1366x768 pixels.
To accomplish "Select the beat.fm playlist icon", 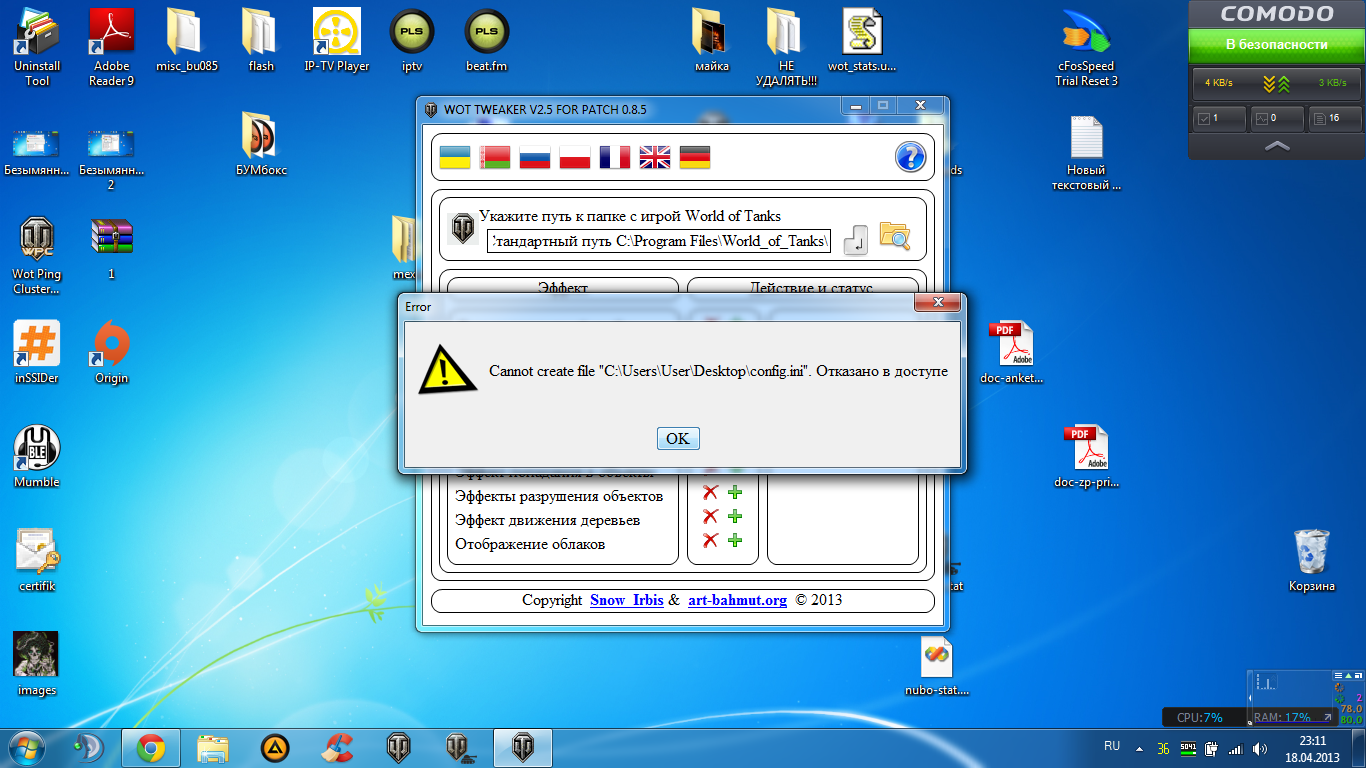I will [487, 40].
